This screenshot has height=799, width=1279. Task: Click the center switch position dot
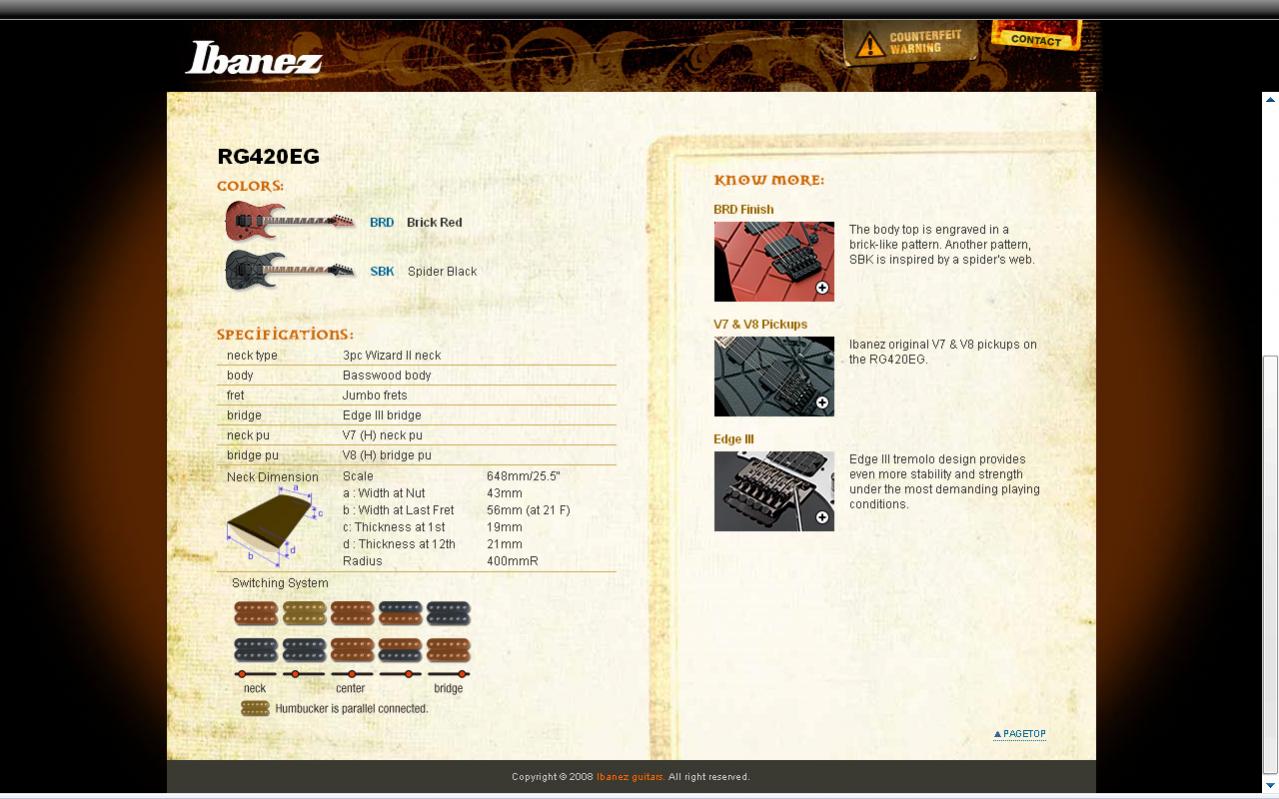[x=352, y=674]
